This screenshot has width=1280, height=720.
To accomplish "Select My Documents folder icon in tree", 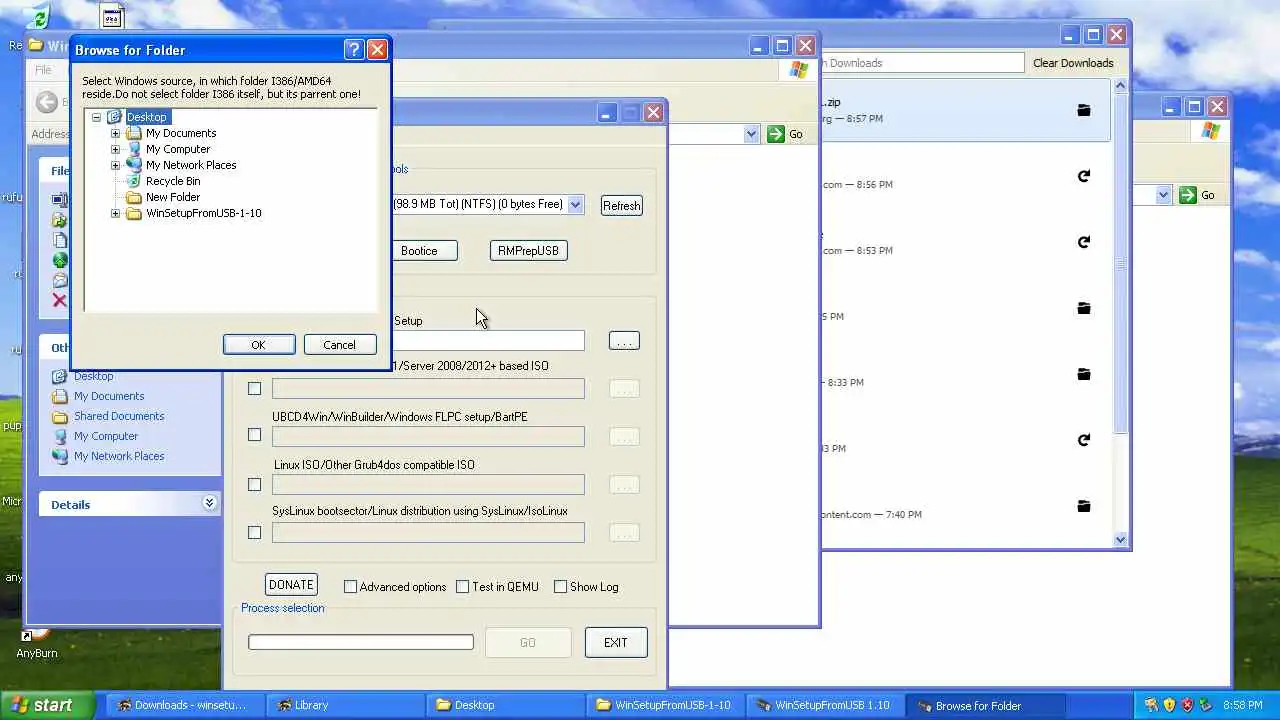I will click(134, 133).
